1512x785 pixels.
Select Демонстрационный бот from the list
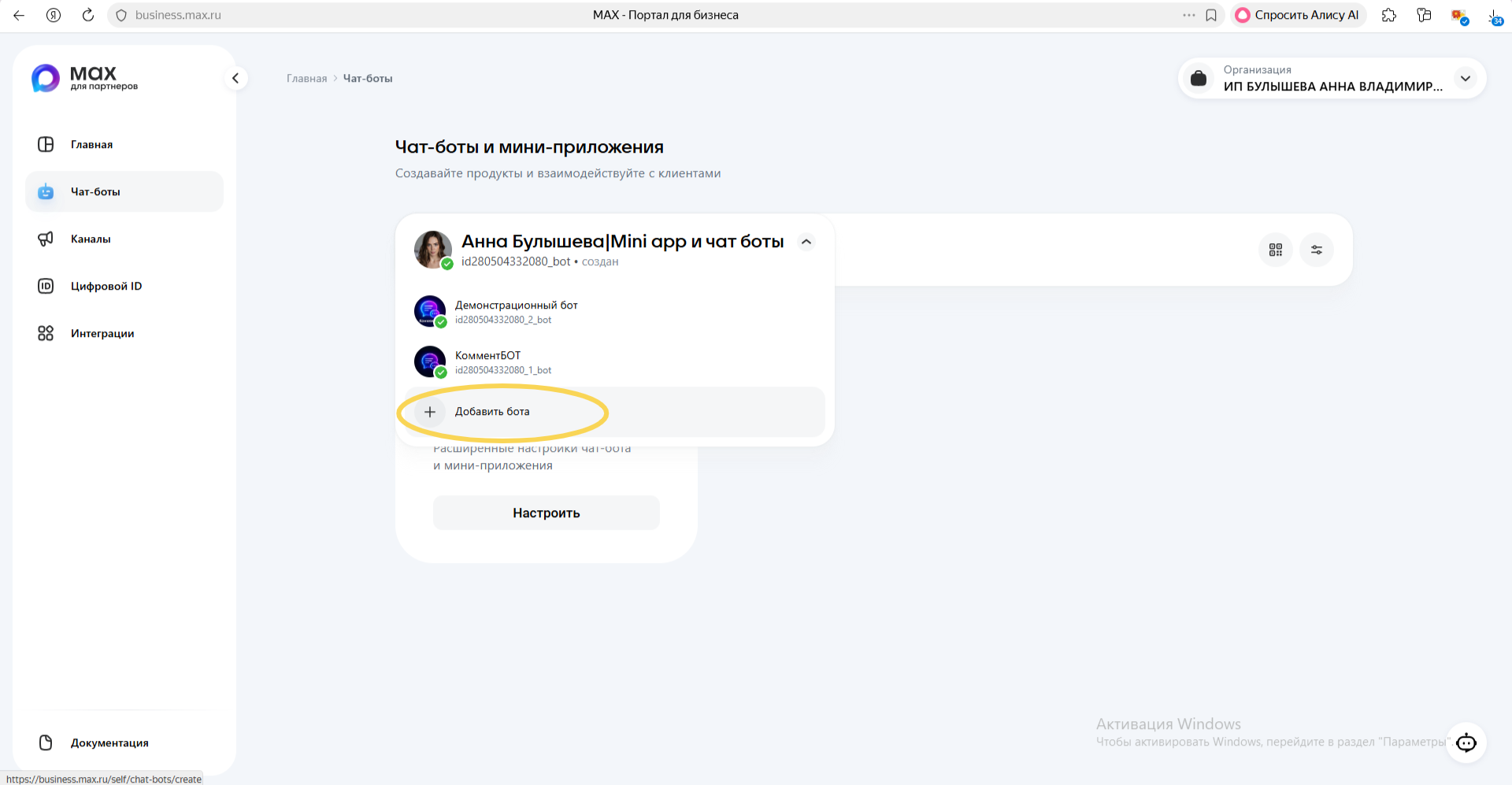pos(614,311)
